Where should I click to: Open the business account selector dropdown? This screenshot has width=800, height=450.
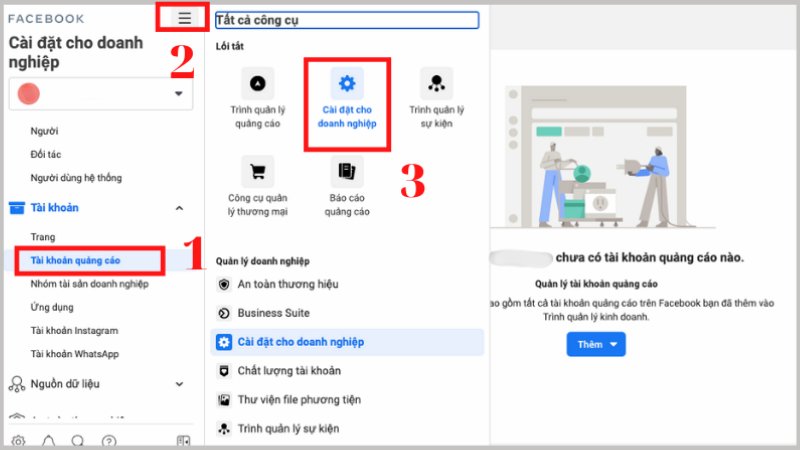tap(101, 94)
